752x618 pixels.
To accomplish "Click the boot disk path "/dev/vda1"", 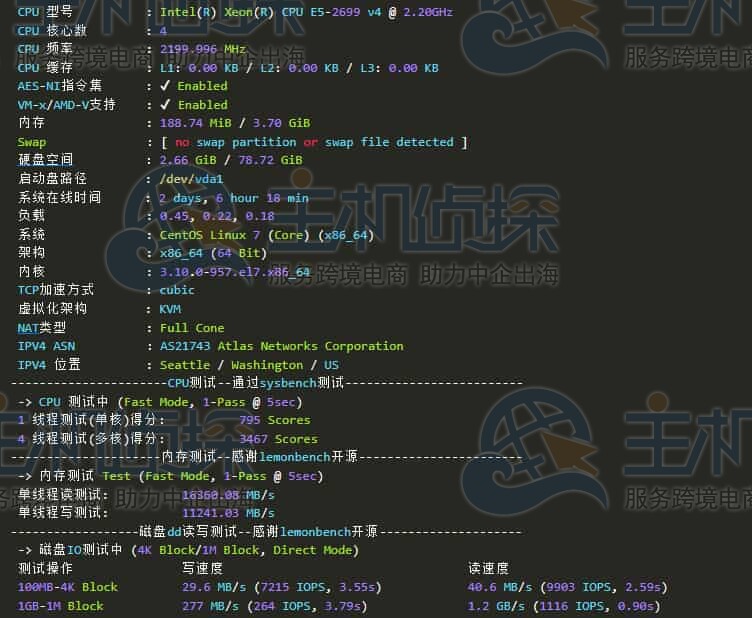I will pyautogui.click(x=191, y=179).
